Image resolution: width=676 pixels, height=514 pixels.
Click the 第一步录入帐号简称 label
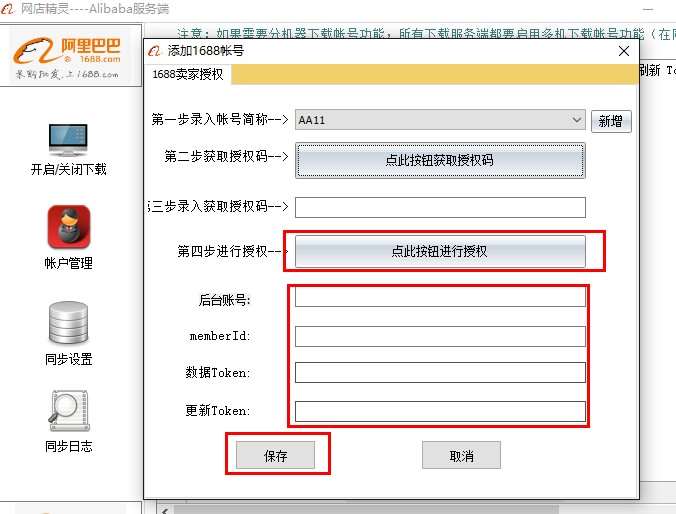coord(219,119)
